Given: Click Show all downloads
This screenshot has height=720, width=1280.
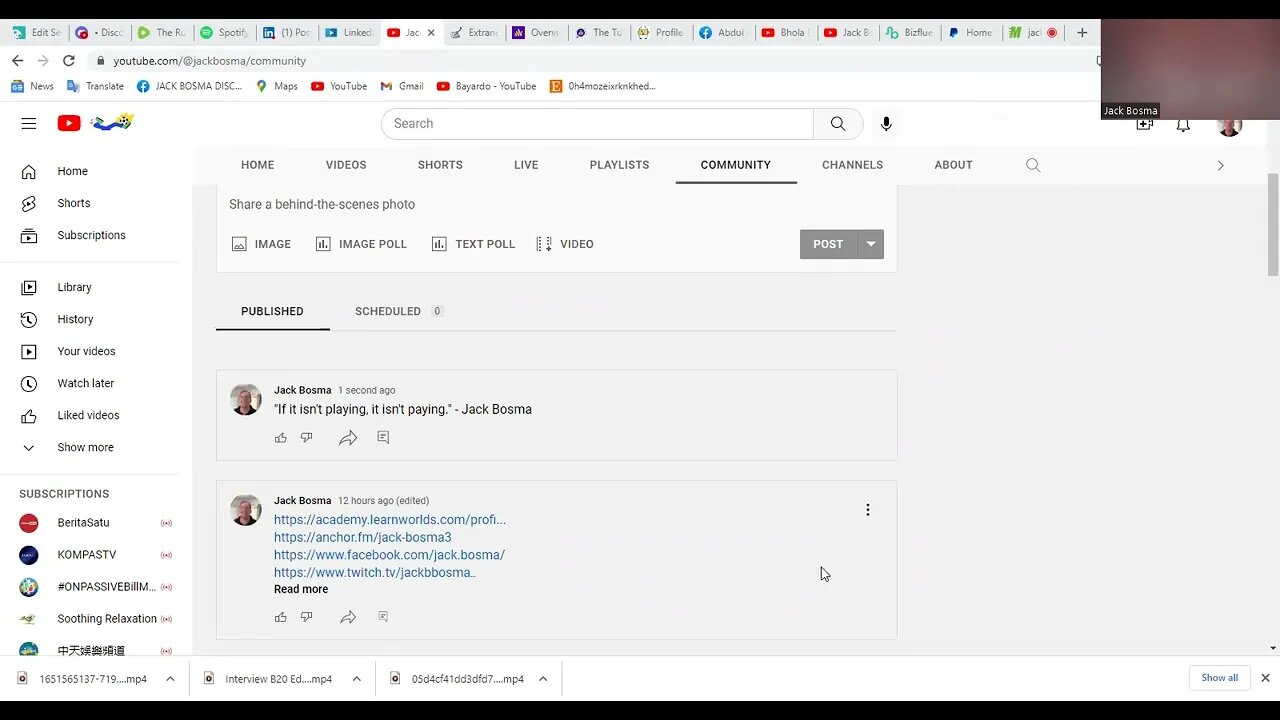Looking at the screenshot, I should tap(1219, 678).
